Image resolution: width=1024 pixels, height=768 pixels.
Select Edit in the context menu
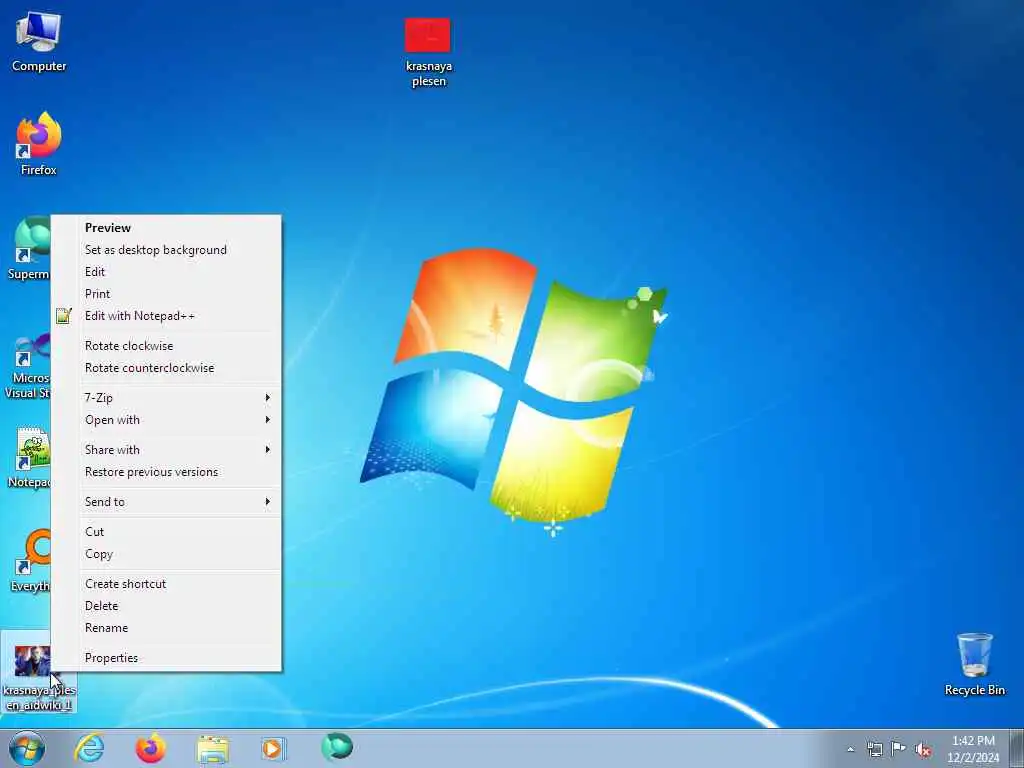[x=166, y=272]
